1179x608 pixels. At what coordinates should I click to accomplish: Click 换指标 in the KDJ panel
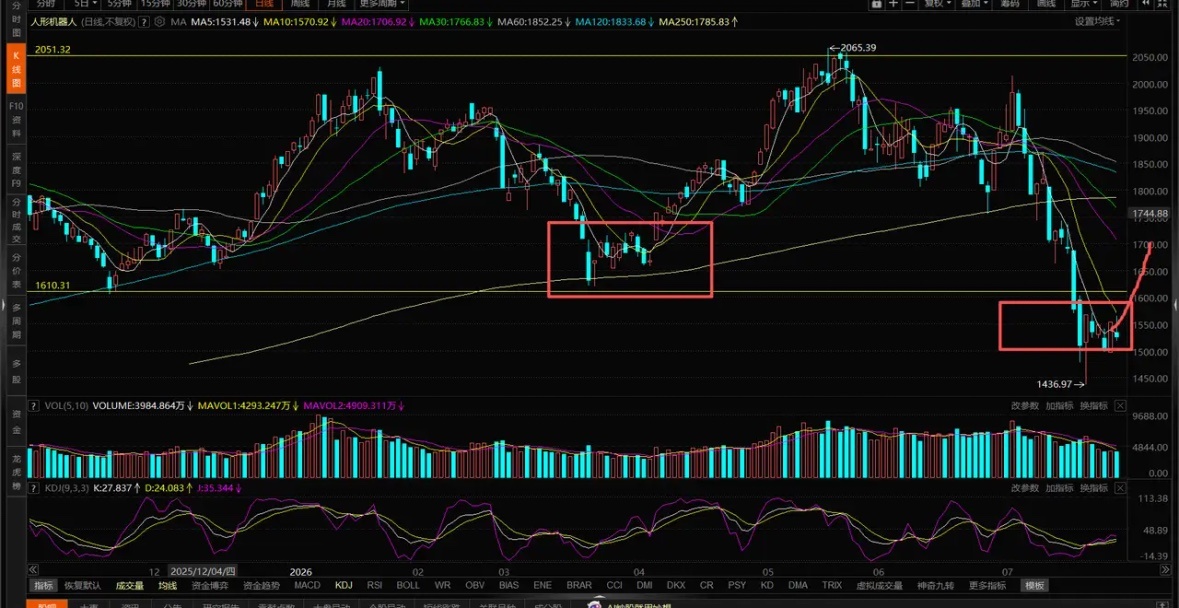pyautogui.click(x=1094, y=489)
